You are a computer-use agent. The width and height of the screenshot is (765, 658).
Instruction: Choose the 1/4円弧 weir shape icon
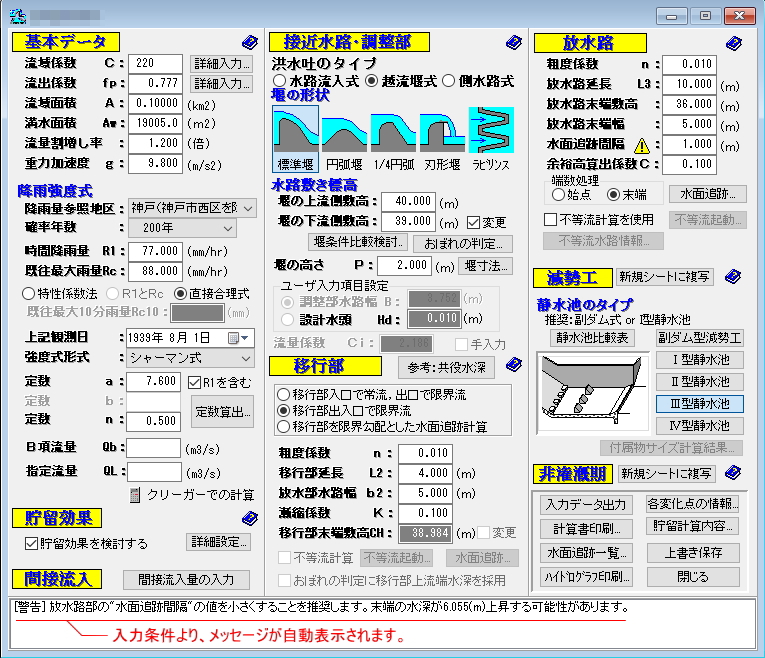pos(394,131)
